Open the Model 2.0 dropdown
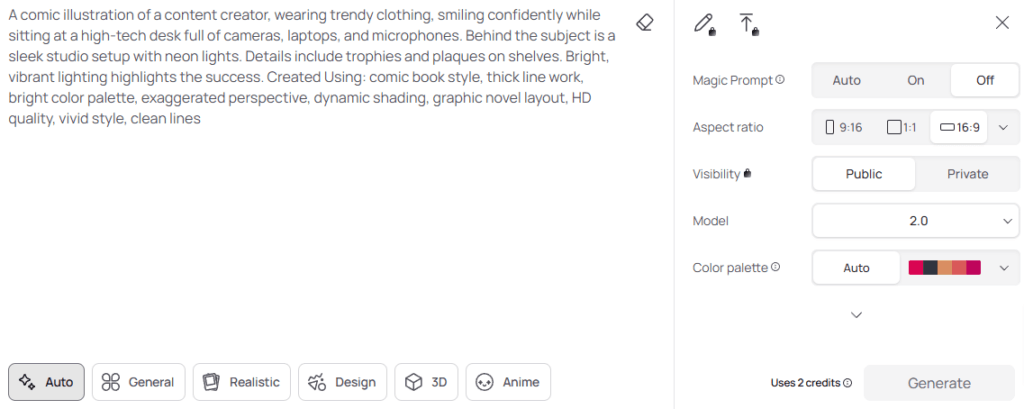 pos(916,221)
